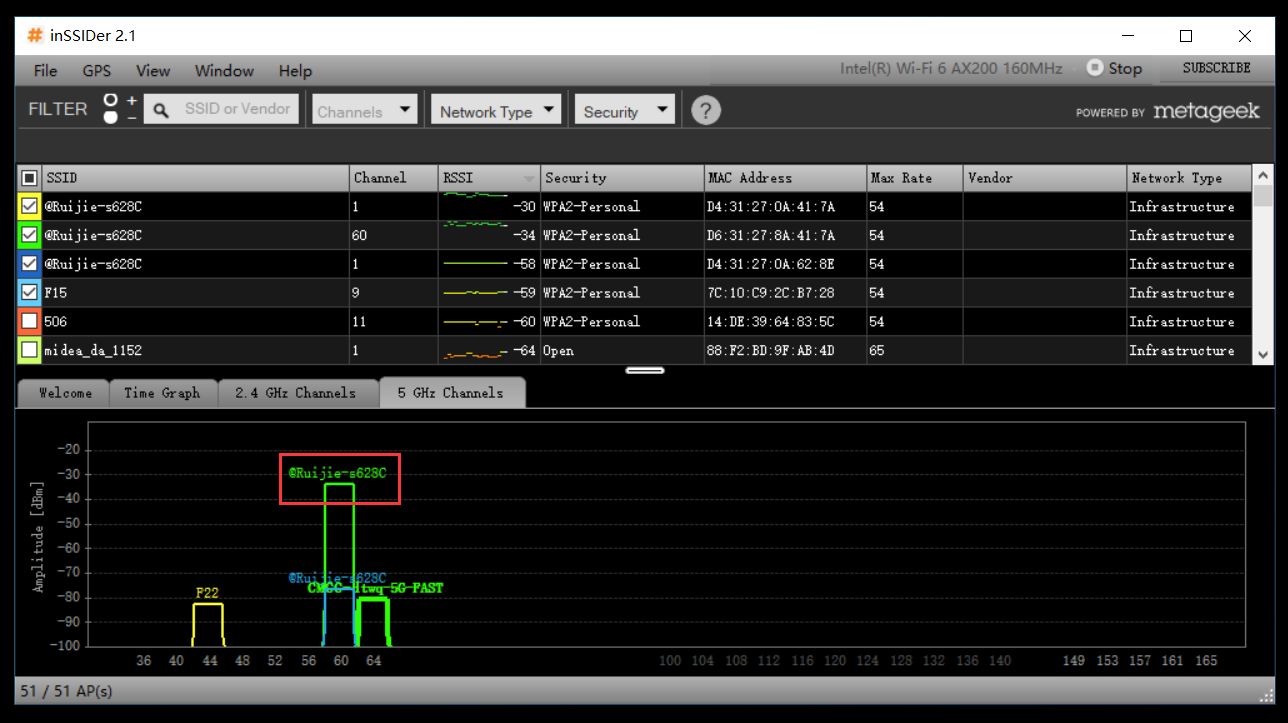
Task: Click the panel splitter handle below table
Action: 645,370
